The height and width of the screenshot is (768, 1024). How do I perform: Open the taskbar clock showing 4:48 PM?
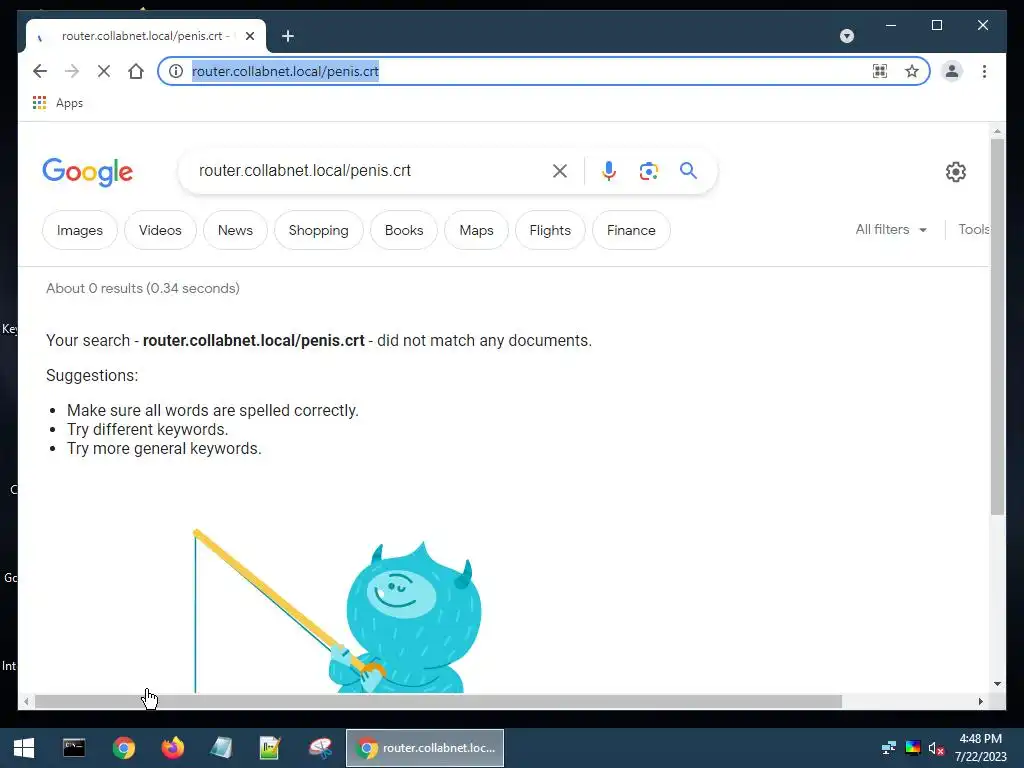click(x=981, y=748)
